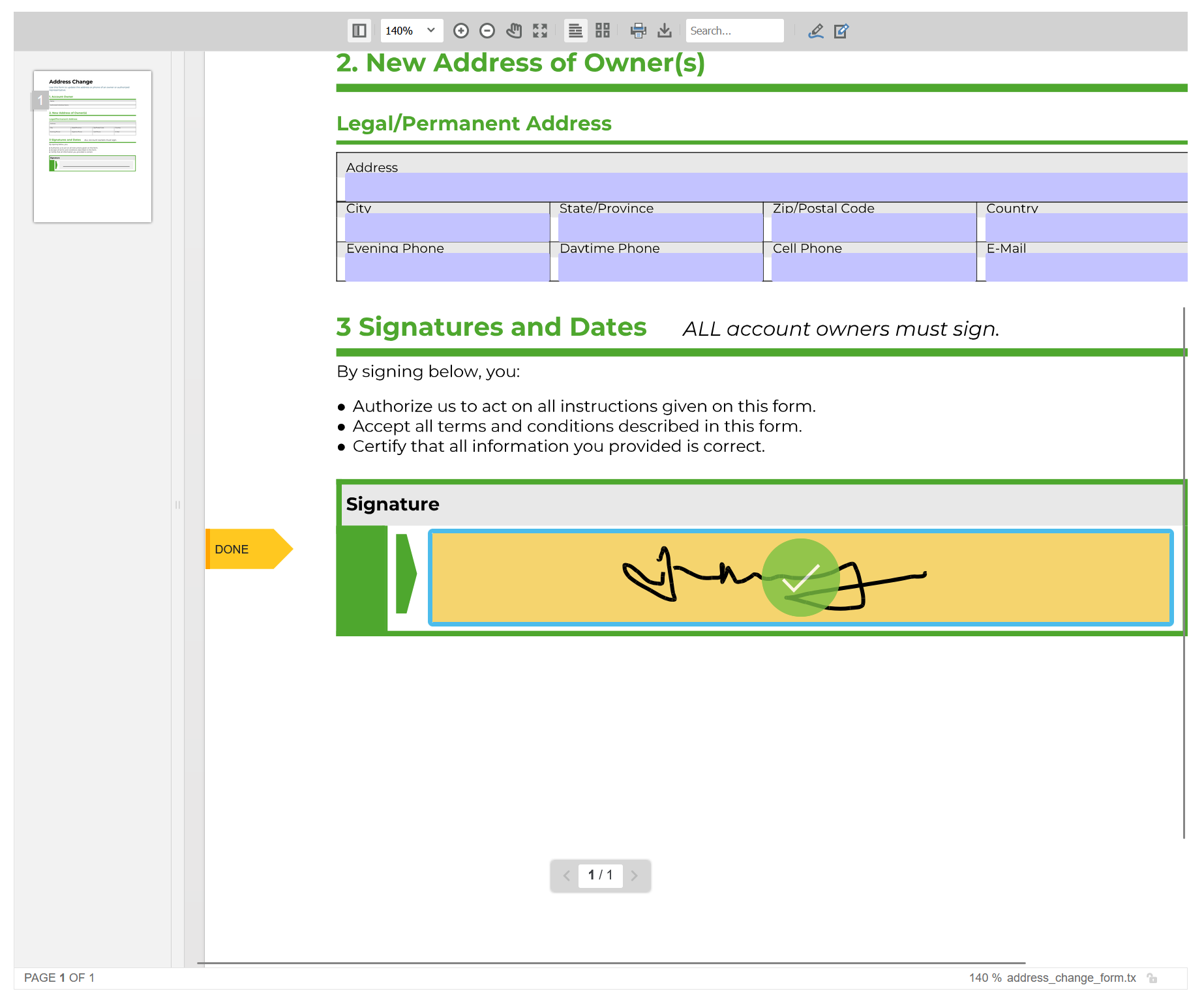Go to previous page
Screen dimensions: 1204x1002
(x=566, y=876)
